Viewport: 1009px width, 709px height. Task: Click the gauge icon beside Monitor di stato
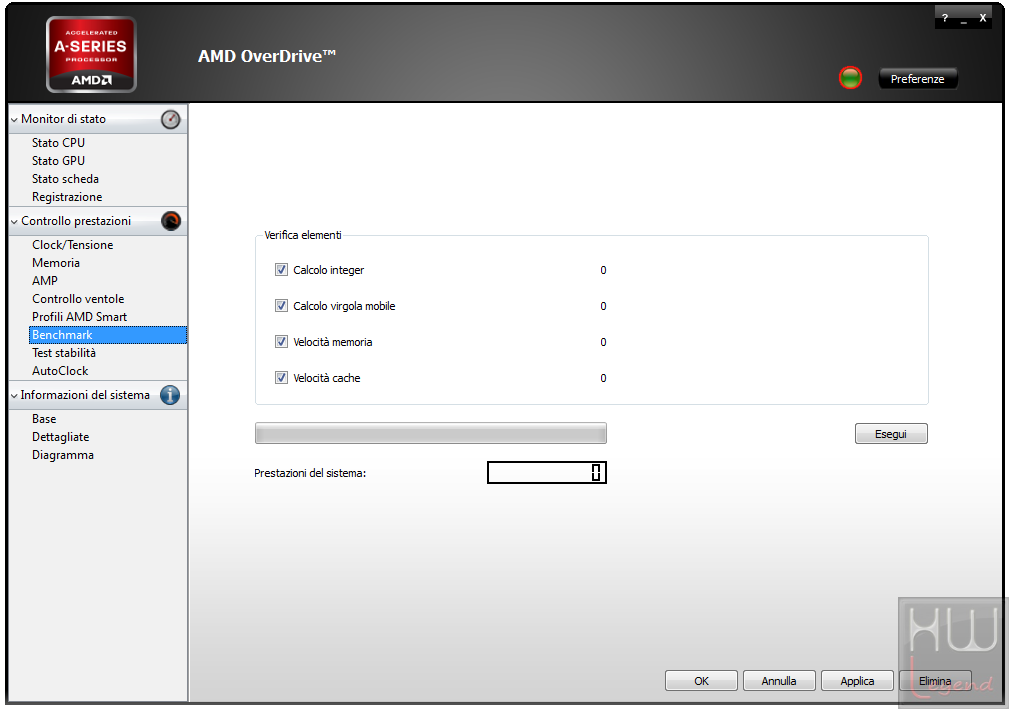(171, 119)
